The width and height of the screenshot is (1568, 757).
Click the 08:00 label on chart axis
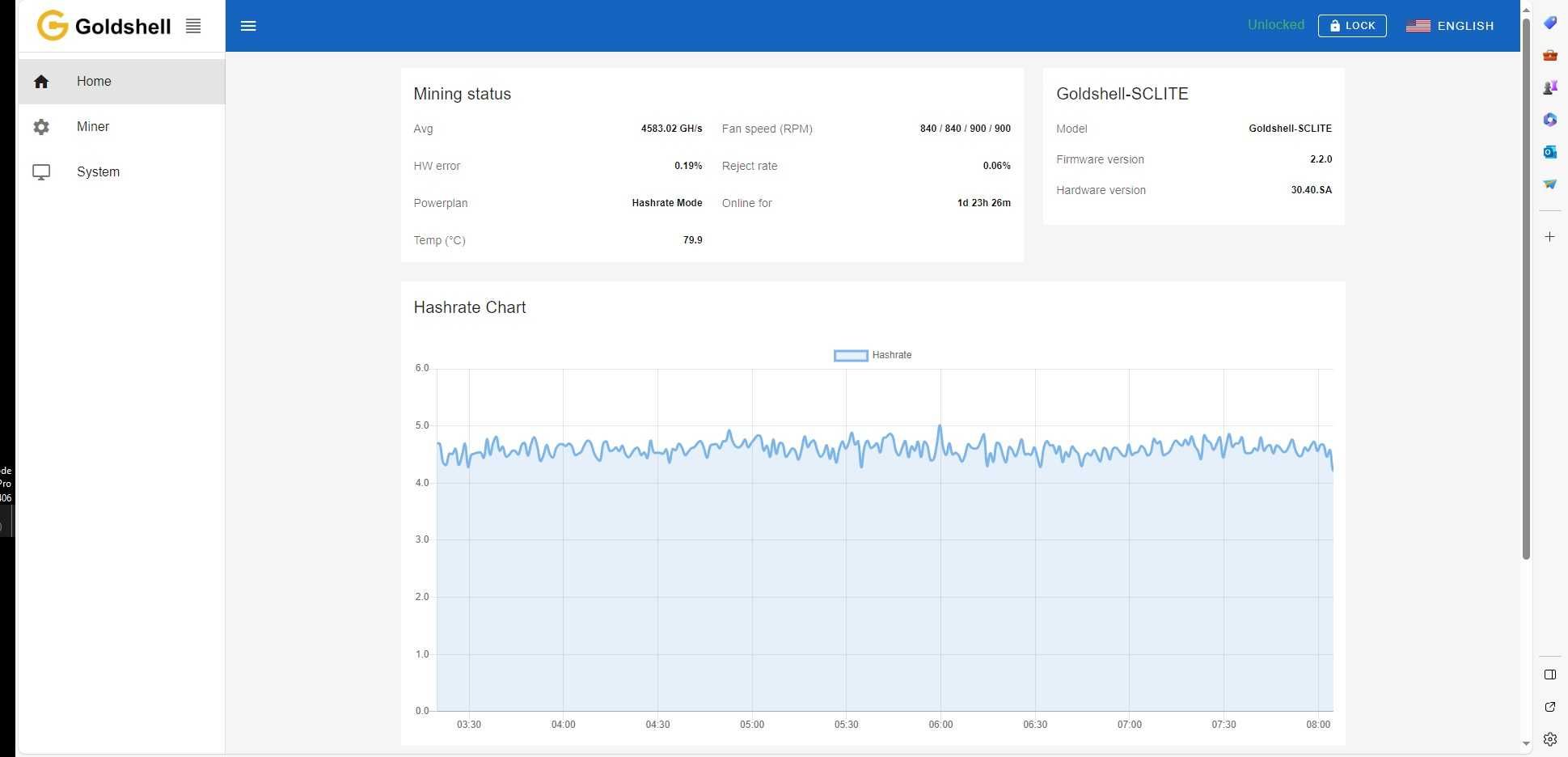tap(1318, 725)
